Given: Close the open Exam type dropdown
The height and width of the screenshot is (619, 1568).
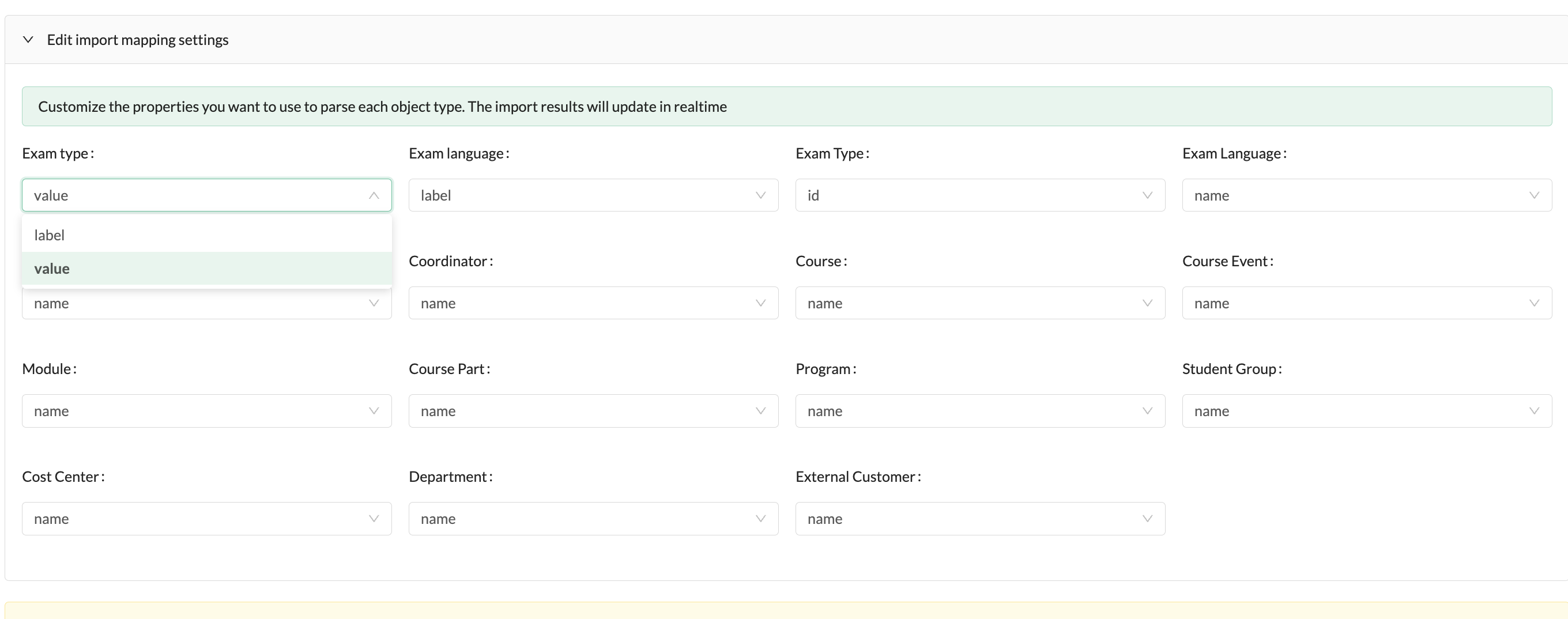Looking at the screenshot, I should click(x=207, y=195).
